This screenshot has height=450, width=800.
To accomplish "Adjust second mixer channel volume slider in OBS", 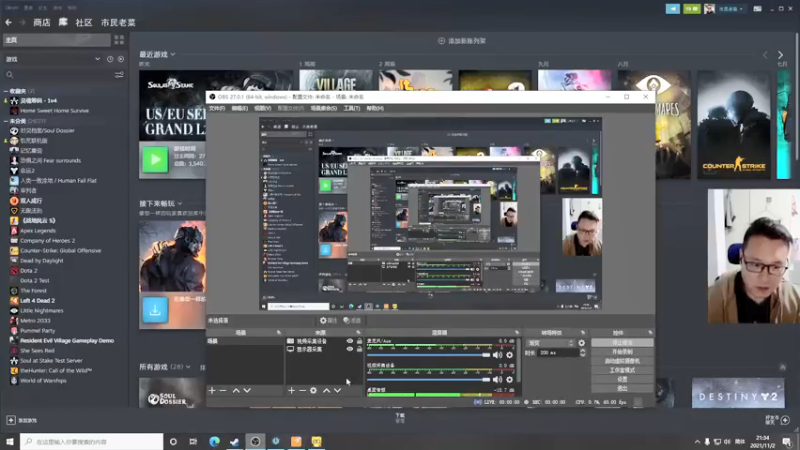I will pos(428,380).
